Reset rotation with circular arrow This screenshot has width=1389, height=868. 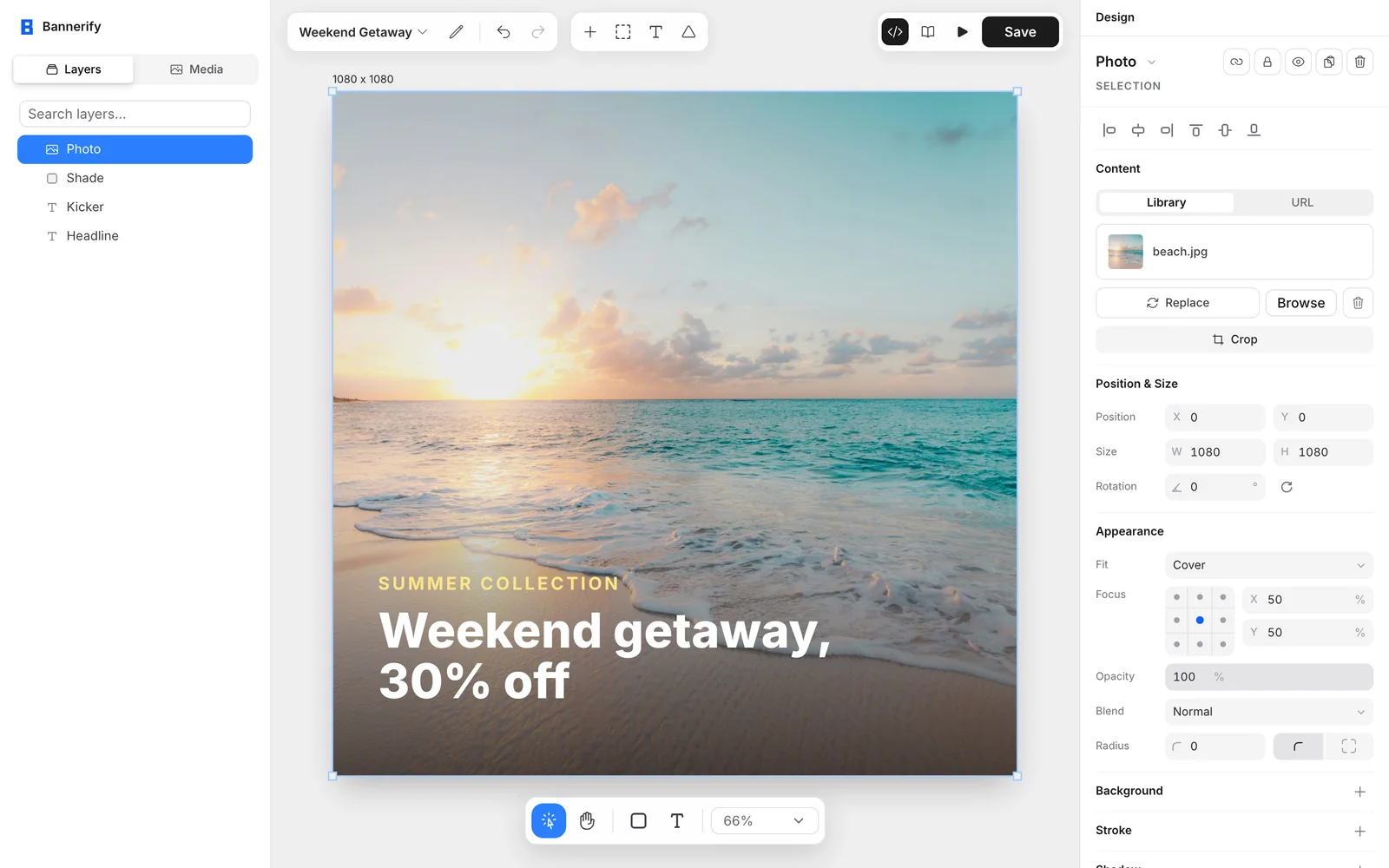(x=1287, y=487)
